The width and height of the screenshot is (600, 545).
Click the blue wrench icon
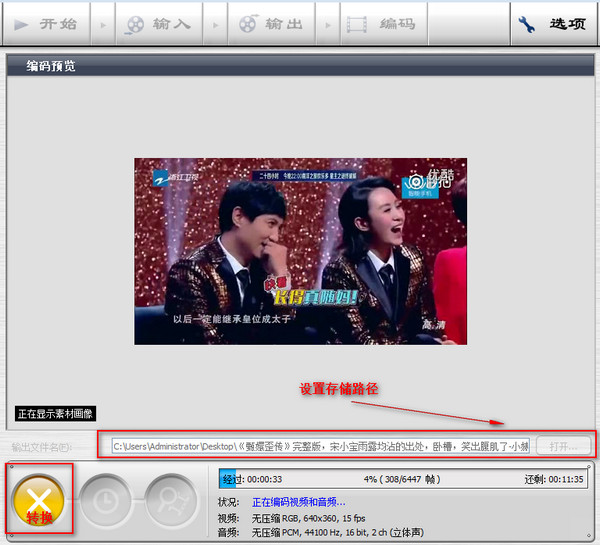pos(527,25)
